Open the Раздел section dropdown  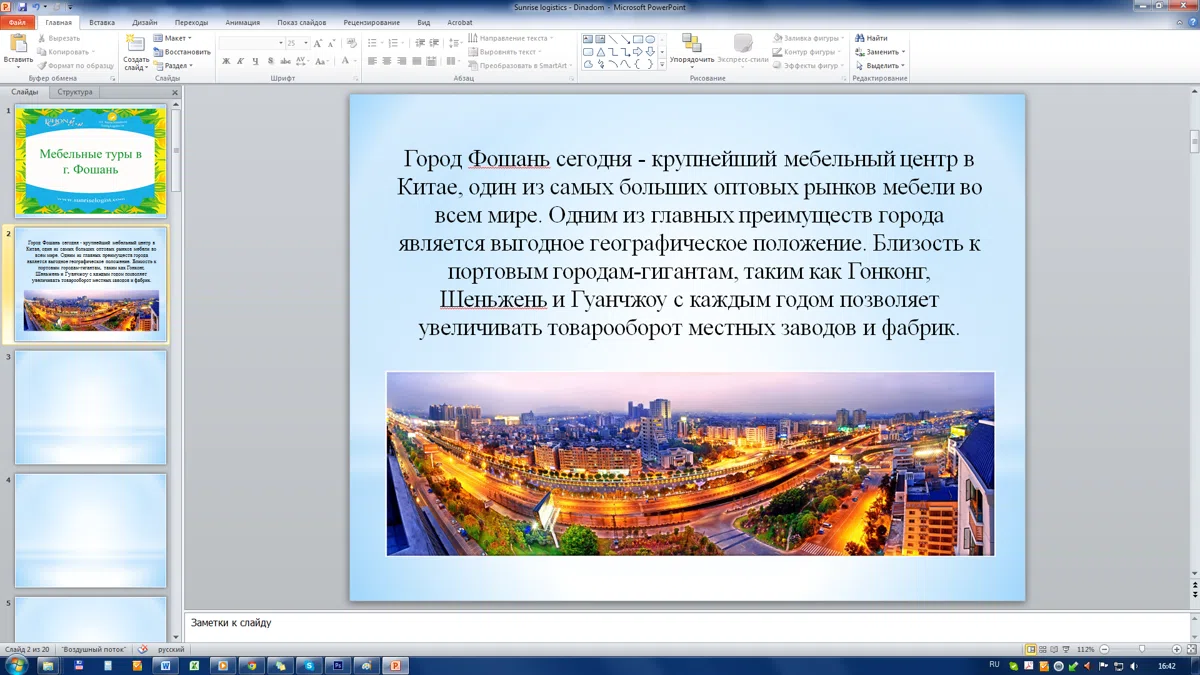tap(172, 66)
